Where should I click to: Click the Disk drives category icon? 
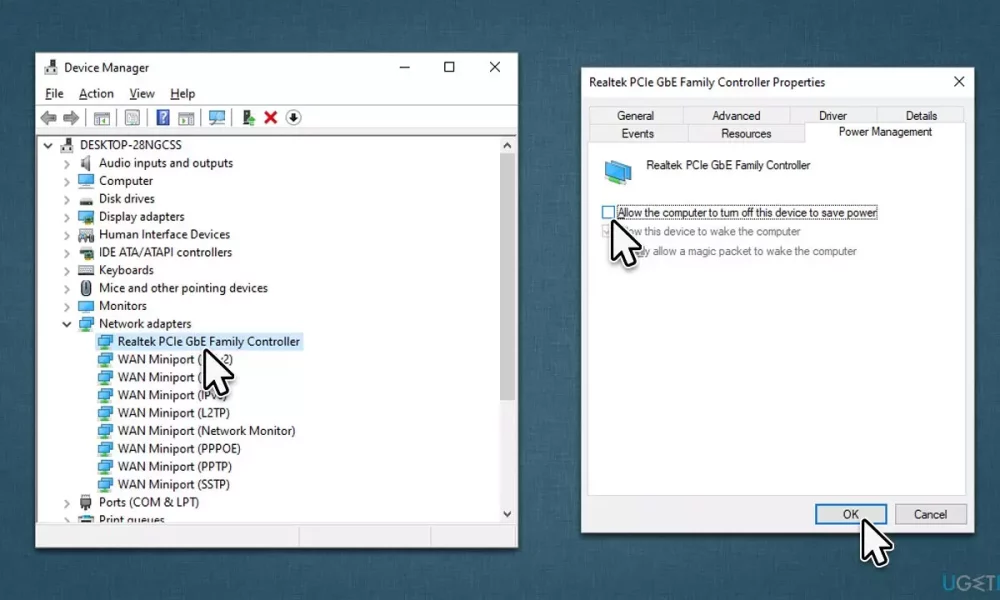click(x=85, y=199)
